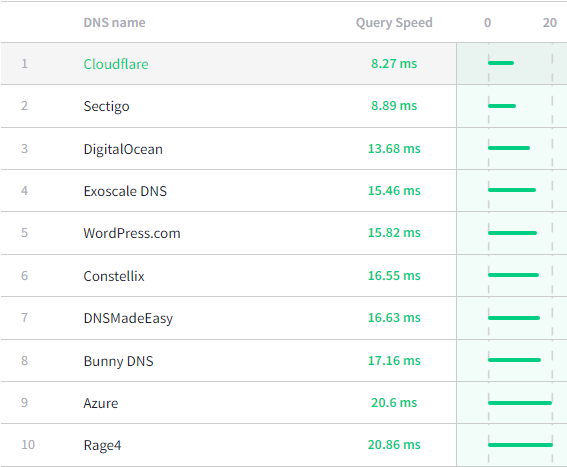Image resolution: width=567 pixels, height=467 pixels.
Task: Click the 16.63 ms speed value
Action: tap(394, 318)
